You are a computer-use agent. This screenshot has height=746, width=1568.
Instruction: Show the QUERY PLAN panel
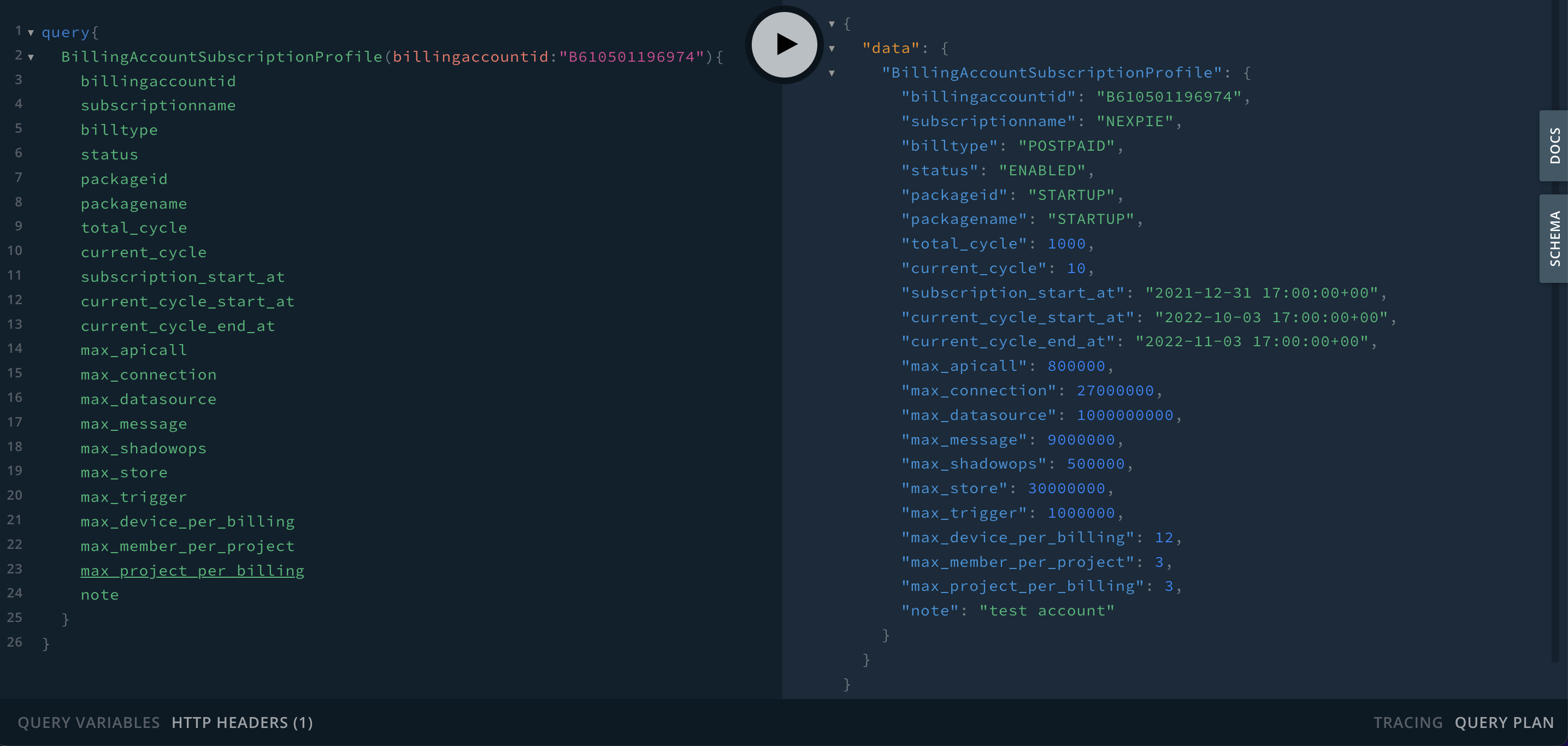tap(1504, 723)
